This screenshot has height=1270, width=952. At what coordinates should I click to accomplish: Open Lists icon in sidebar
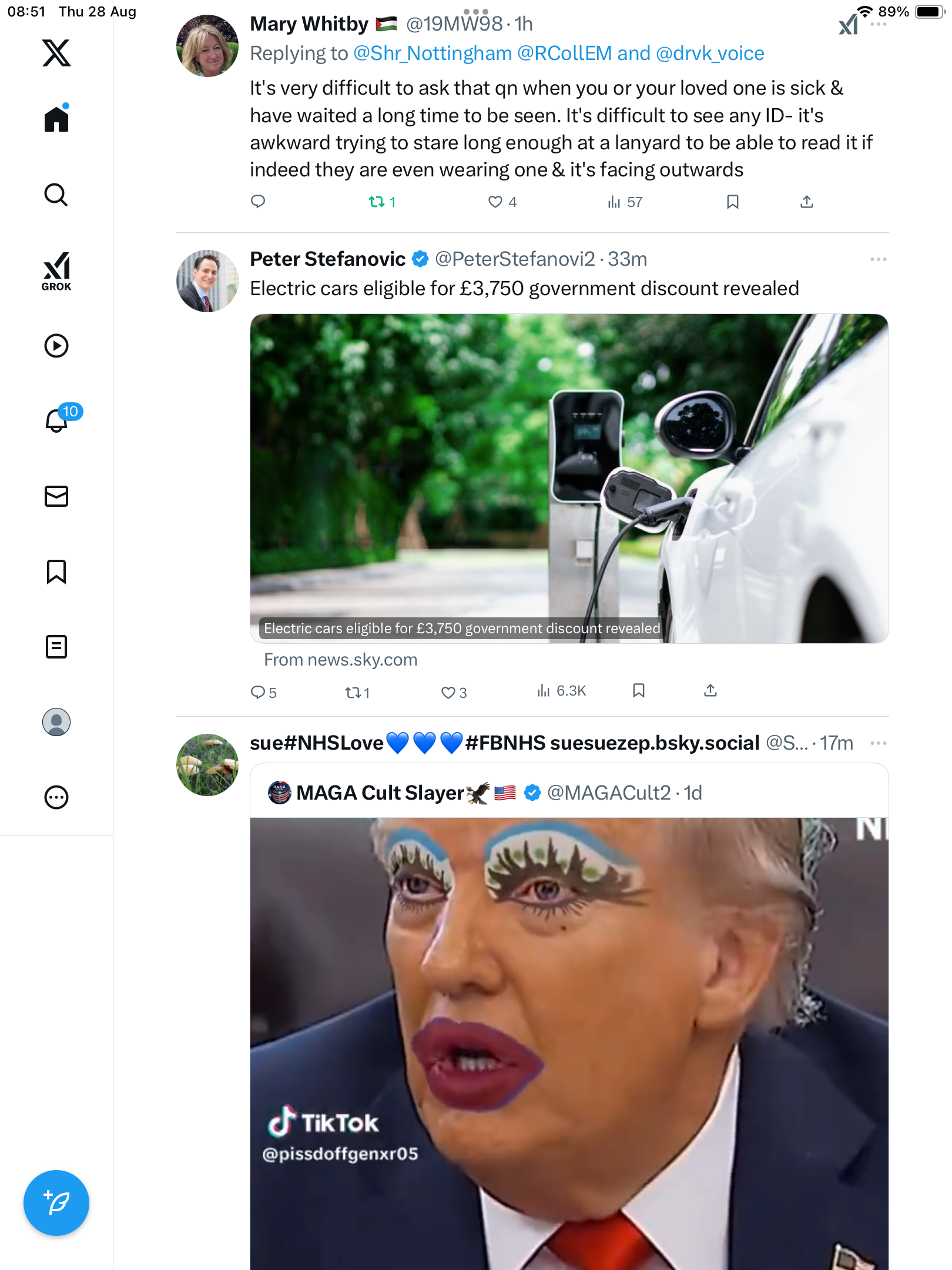(x=56, y=647)
